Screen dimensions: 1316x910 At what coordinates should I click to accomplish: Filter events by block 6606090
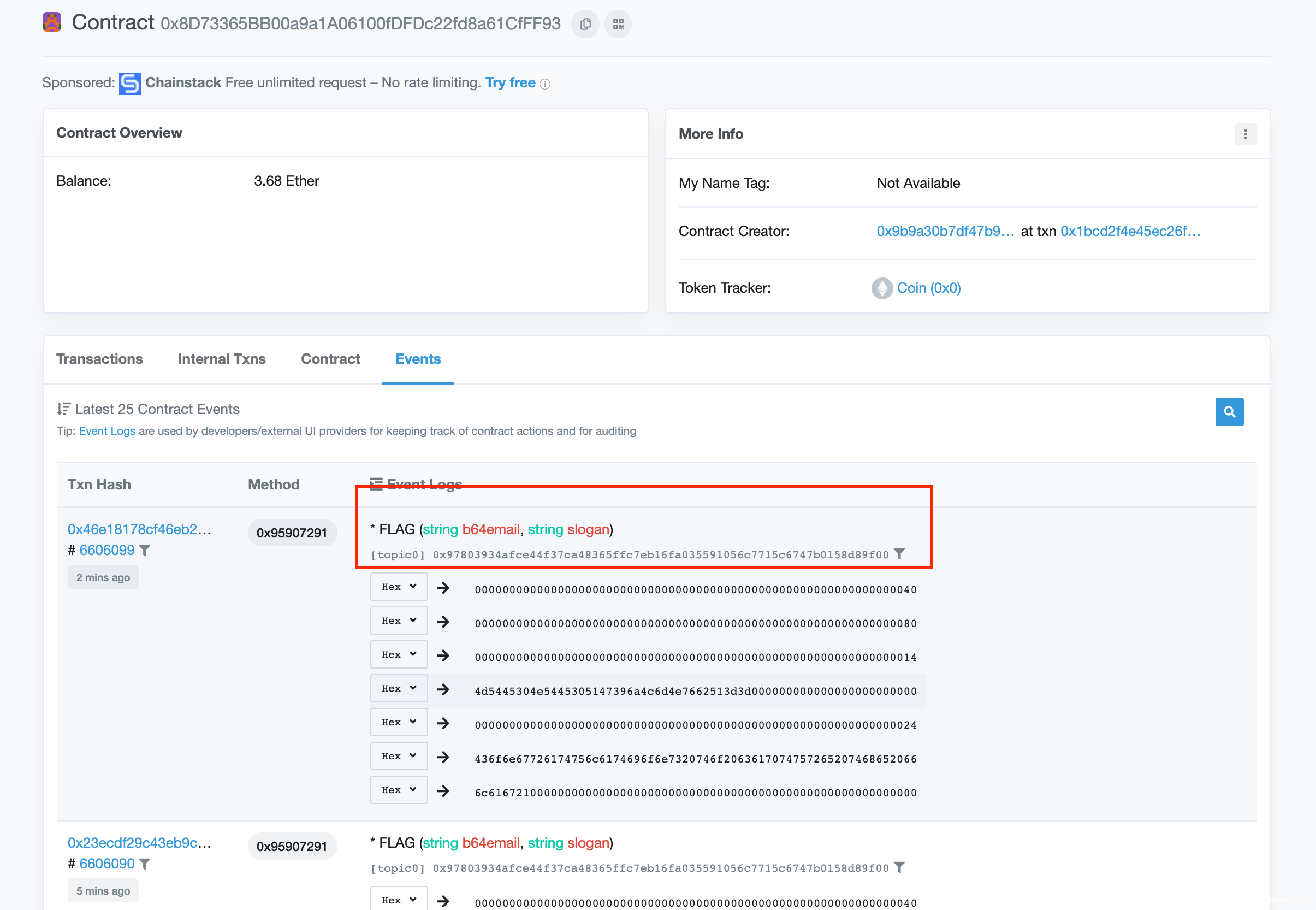pos(145,864)
